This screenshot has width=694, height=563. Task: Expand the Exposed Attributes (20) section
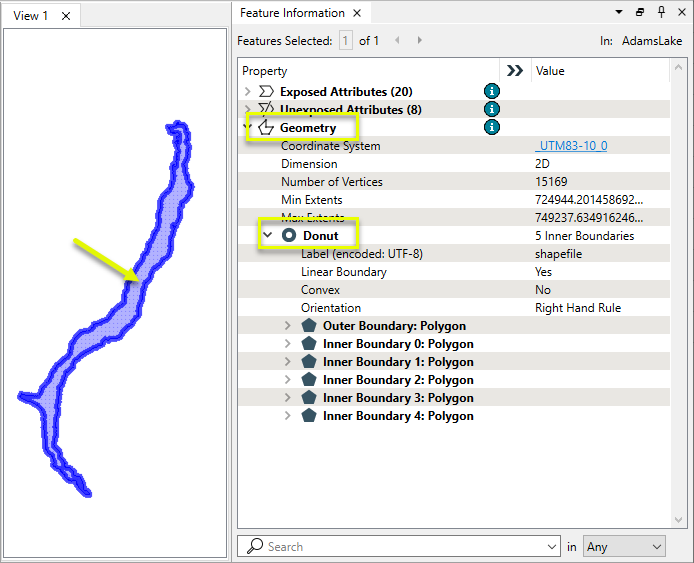pyautogui.click(x=248, y=92)
